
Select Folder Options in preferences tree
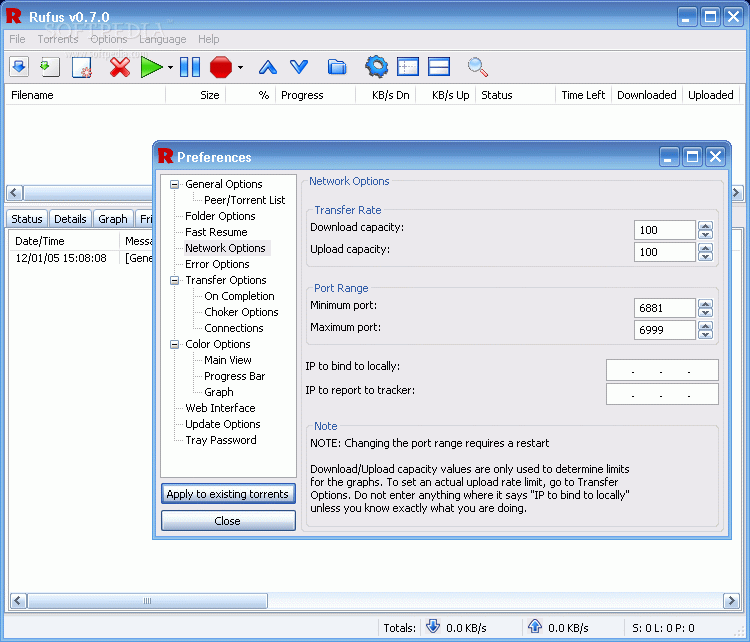point(220,216)
